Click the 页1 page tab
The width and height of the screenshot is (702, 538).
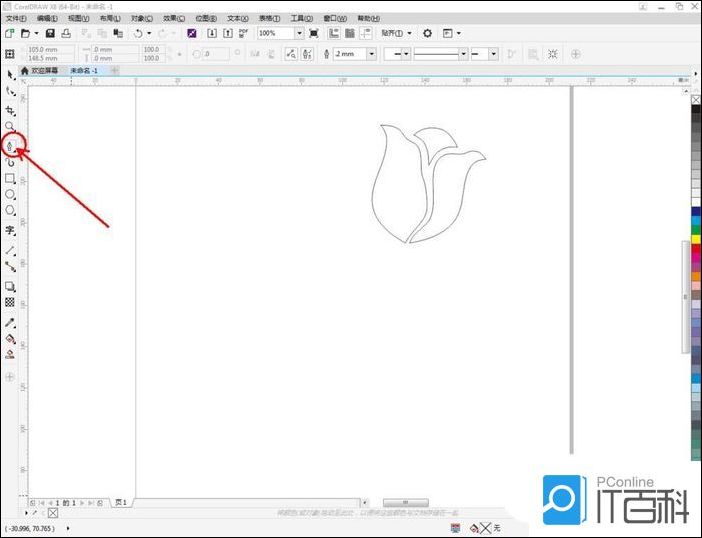[x=121, y=502]
